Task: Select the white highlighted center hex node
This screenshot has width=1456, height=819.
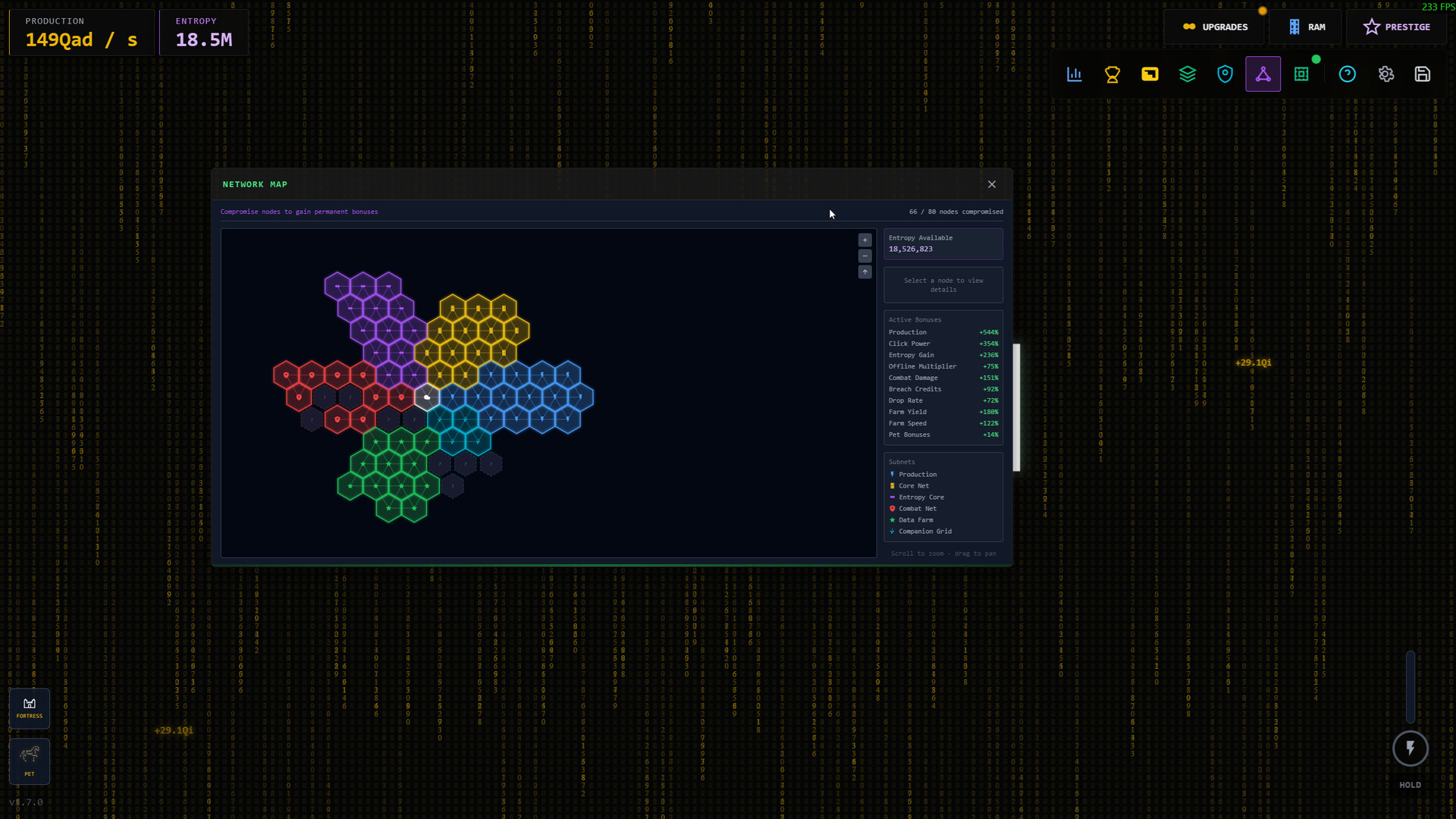Action: [427, 397]
